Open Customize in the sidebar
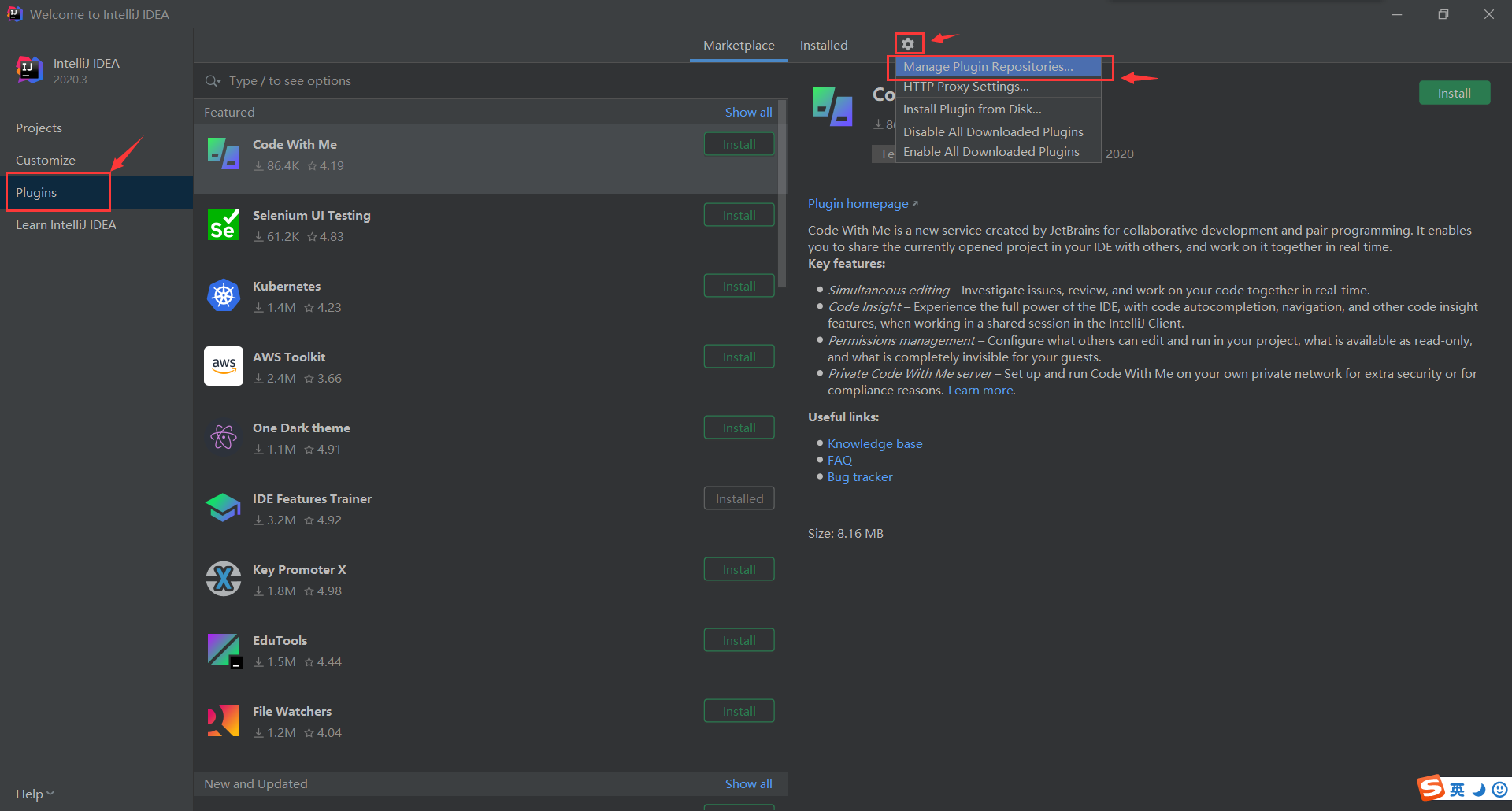The width and height of the screenshot is (1512, 811). coord(96,161)
